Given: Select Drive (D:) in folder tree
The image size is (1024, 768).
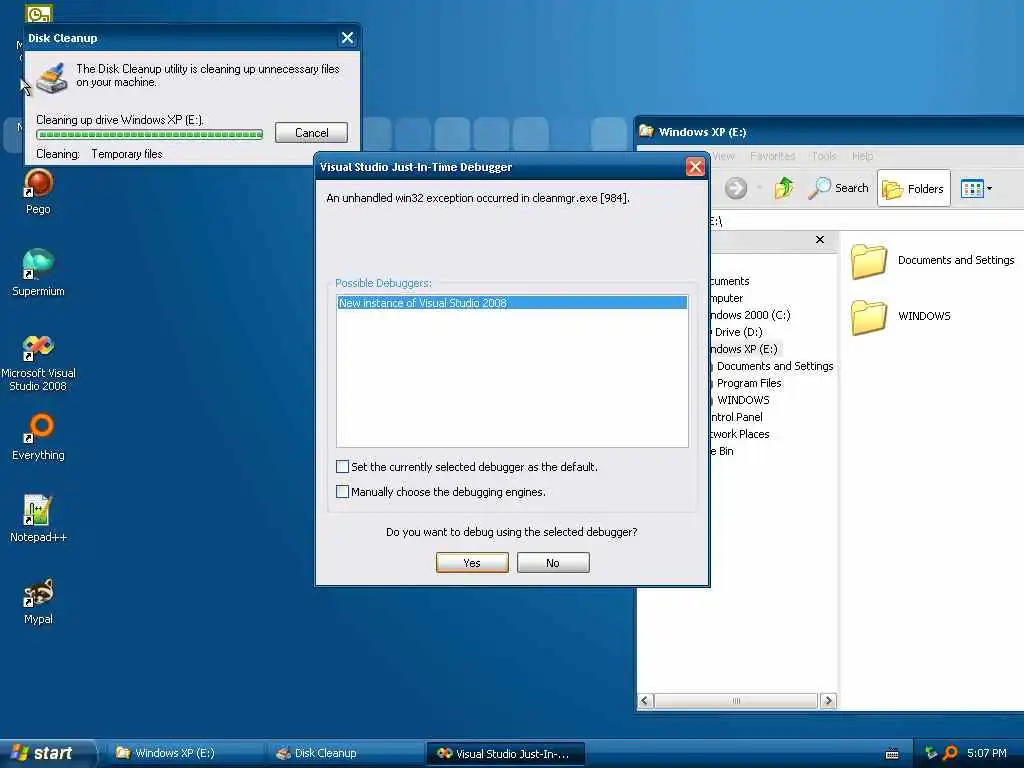Looking at the screenshot, I should (737, 332).
